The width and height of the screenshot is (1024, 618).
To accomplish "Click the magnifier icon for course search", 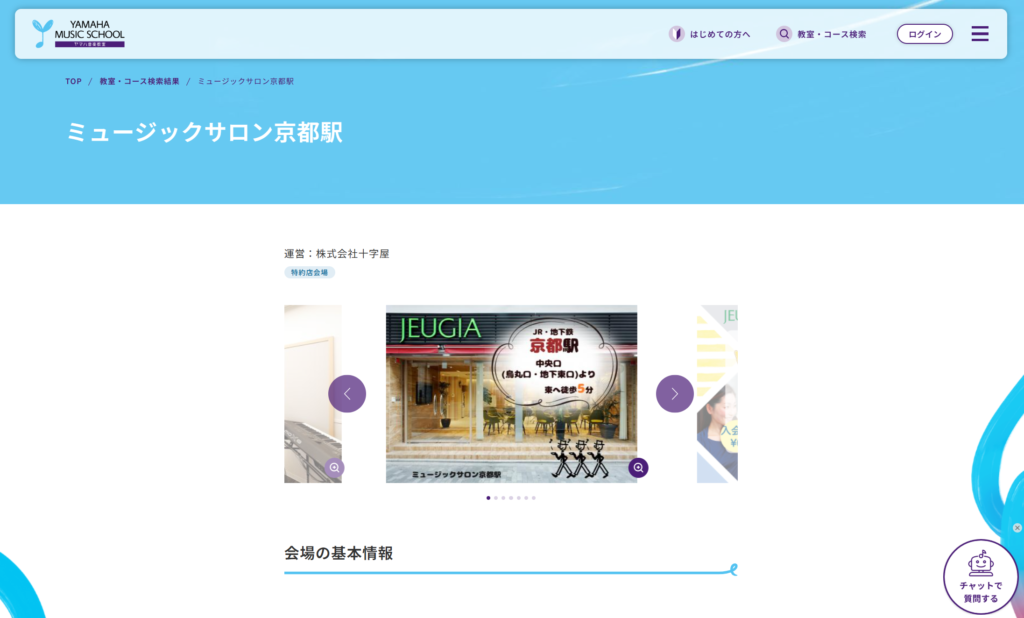I will (784, 34).
